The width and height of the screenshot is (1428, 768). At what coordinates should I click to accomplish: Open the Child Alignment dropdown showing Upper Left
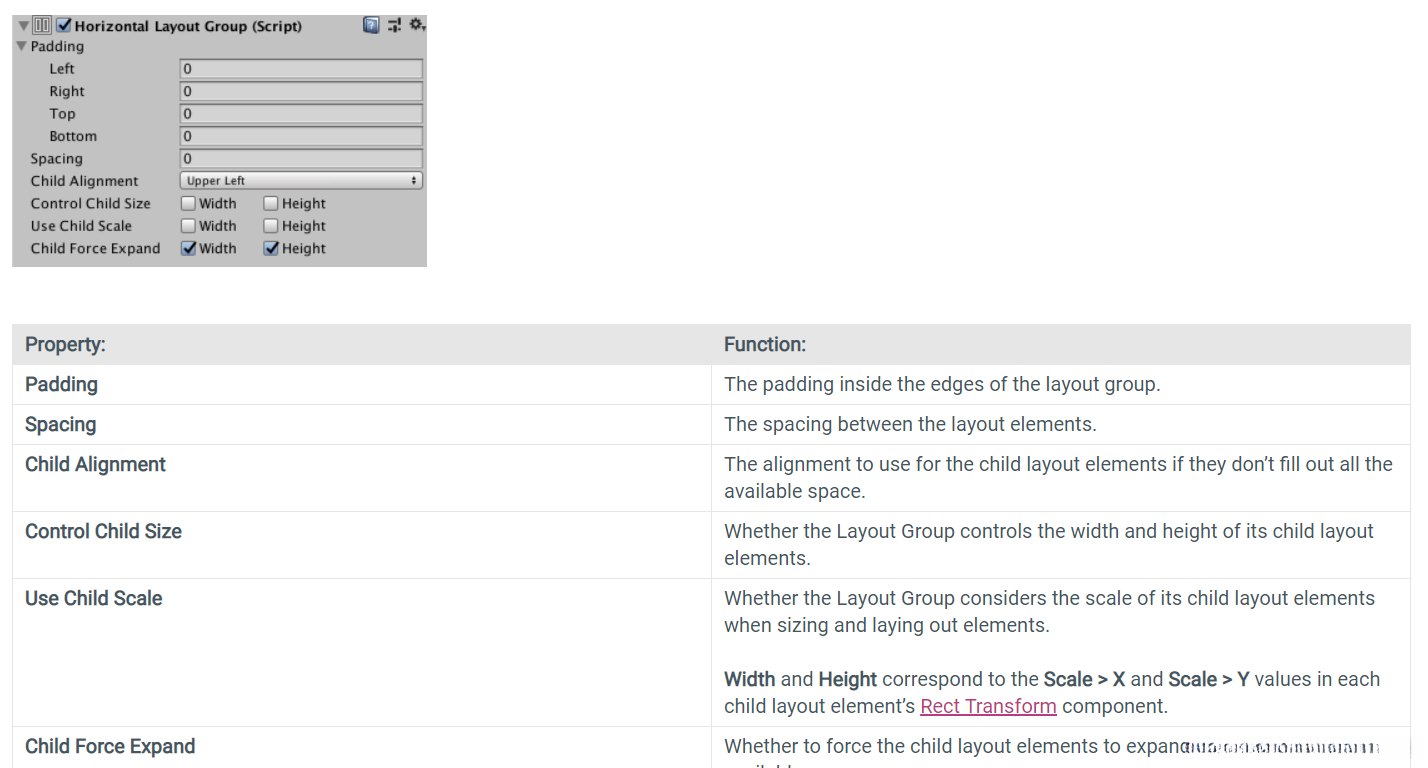301,181
